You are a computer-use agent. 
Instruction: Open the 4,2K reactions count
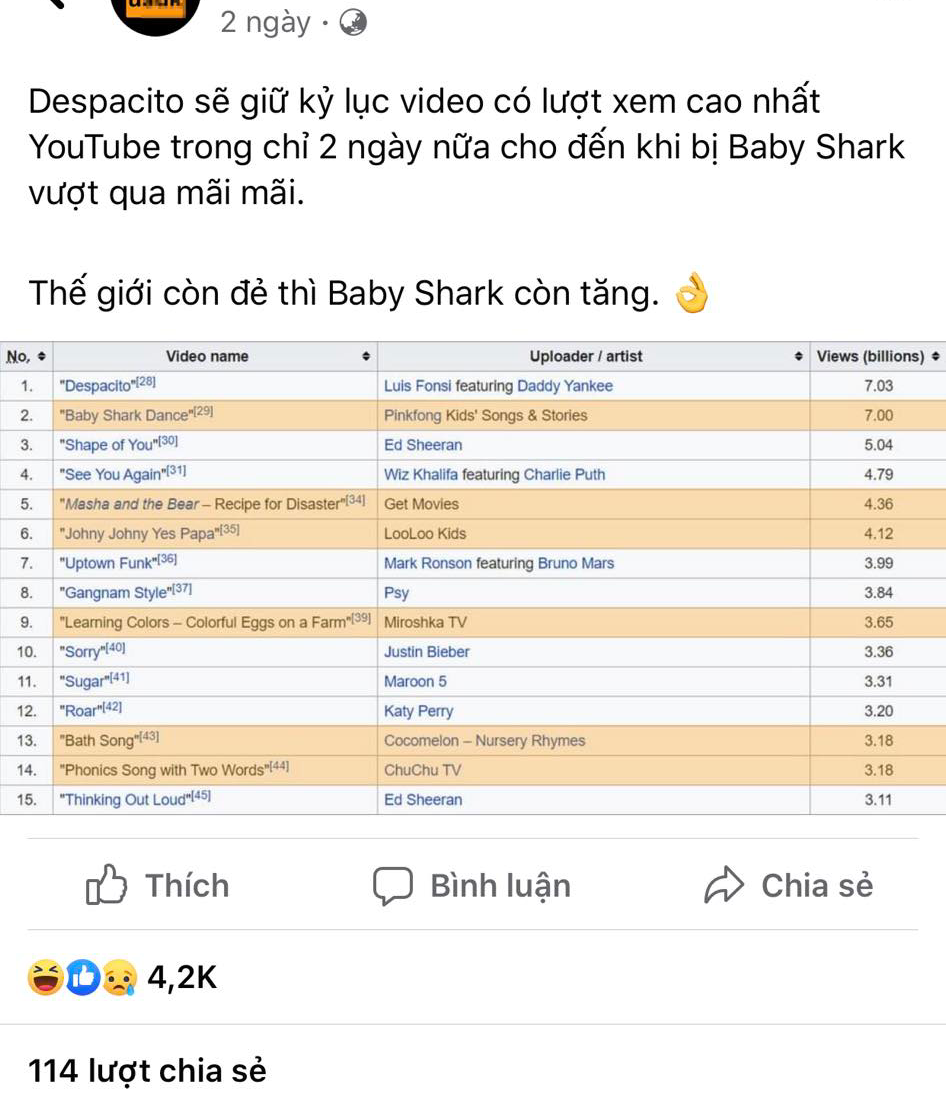click(x=182, y=977)
